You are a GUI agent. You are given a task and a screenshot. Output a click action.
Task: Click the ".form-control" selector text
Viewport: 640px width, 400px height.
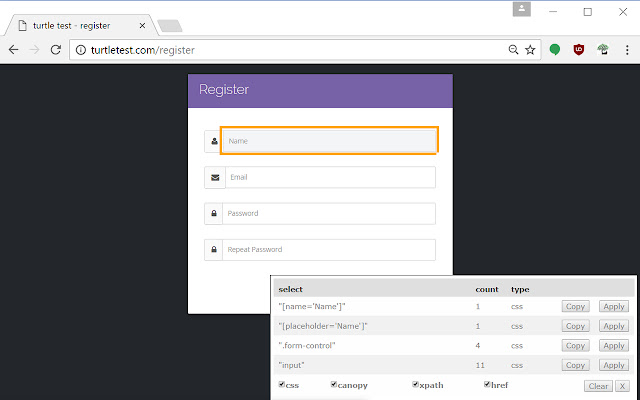[307, 346]
